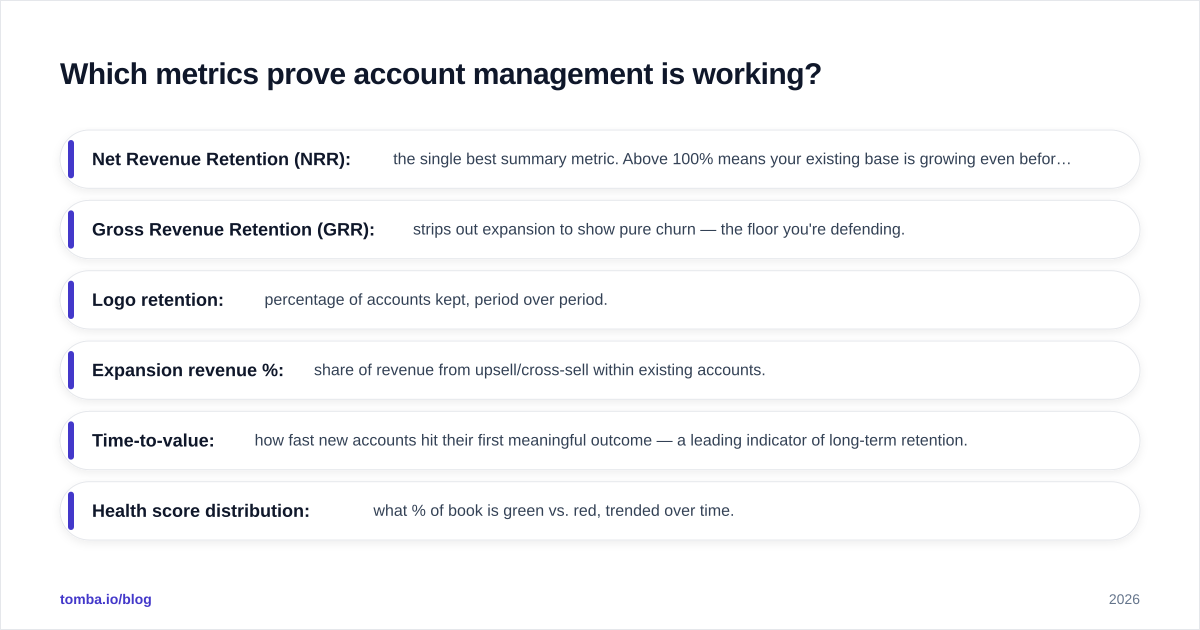Screen dimensions: 1200x630
Task: Click the 'share of revenue from upsell/cross-sell' text
Action: [540, 370]
